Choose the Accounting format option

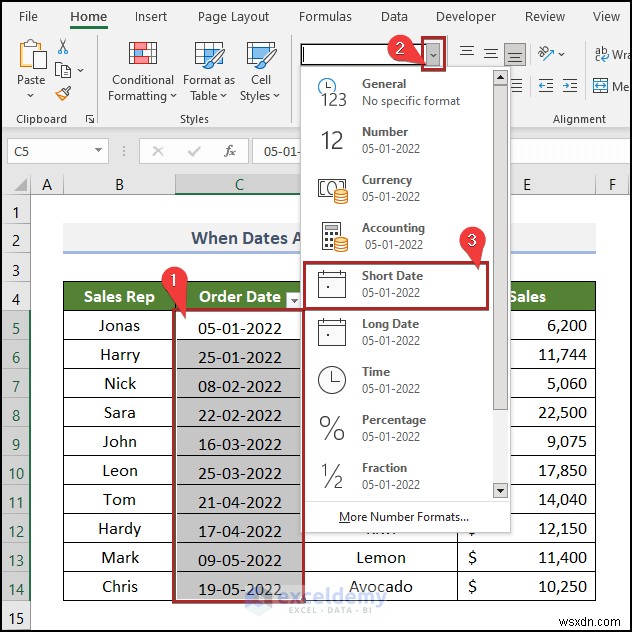[397, 236]
